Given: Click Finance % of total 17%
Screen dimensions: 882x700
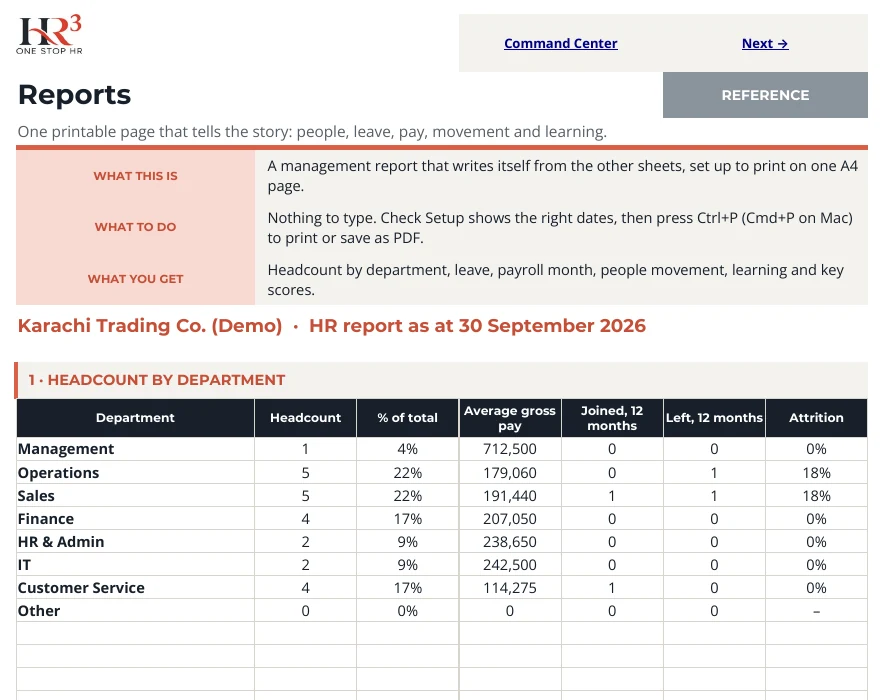Looking at the screenshot, I should coord(407,519).
